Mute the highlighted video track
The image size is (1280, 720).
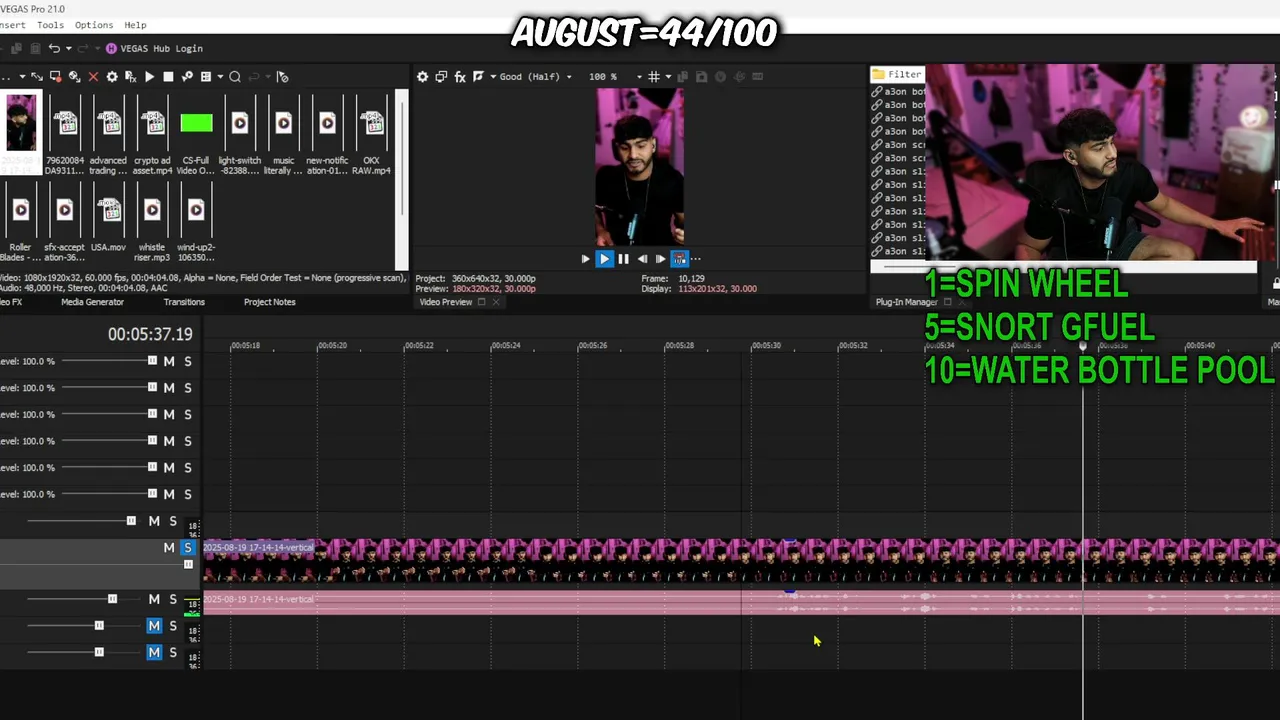(169, 548)
